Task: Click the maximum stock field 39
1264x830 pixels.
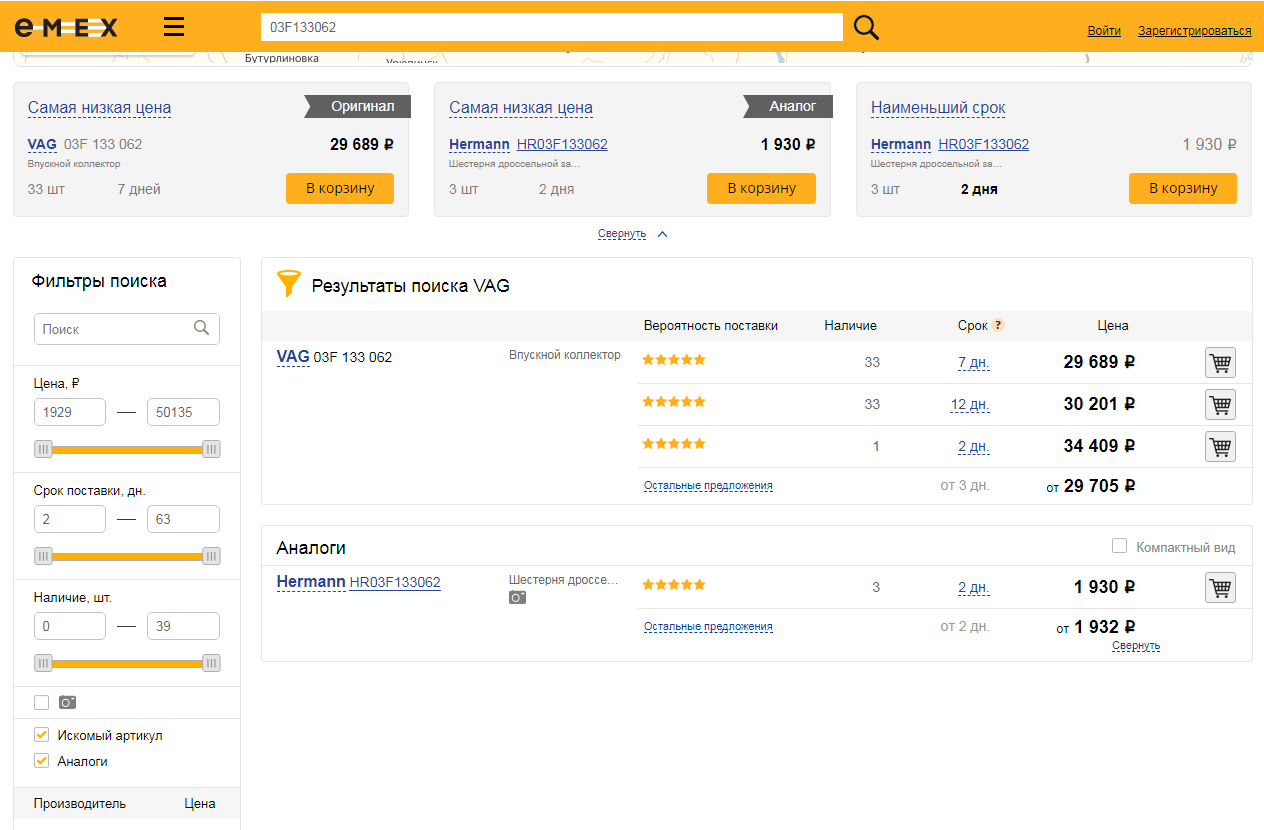Action: [x=183, y=626]
